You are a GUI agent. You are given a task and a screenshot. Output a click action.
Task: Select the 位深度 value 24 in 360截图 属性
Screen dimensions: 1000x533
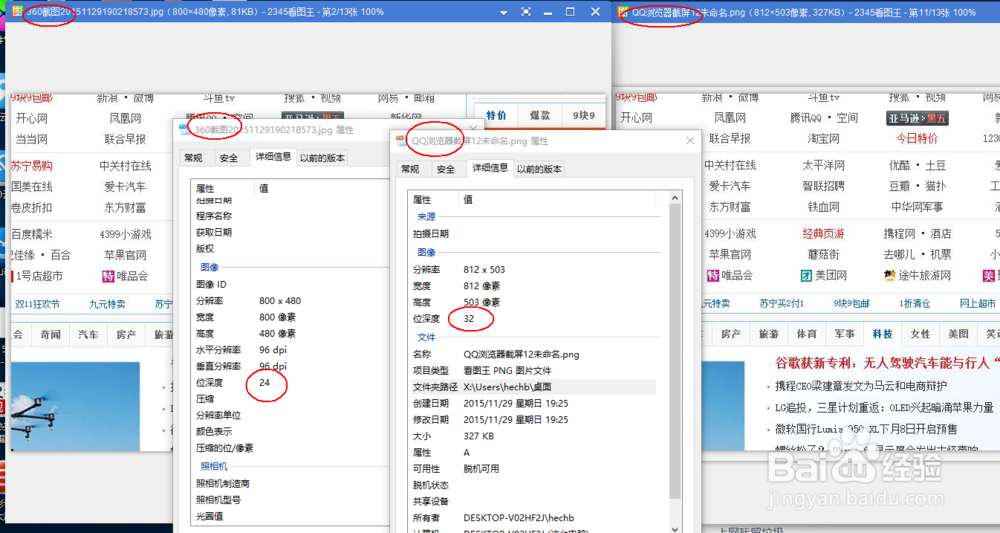point(265,383)
